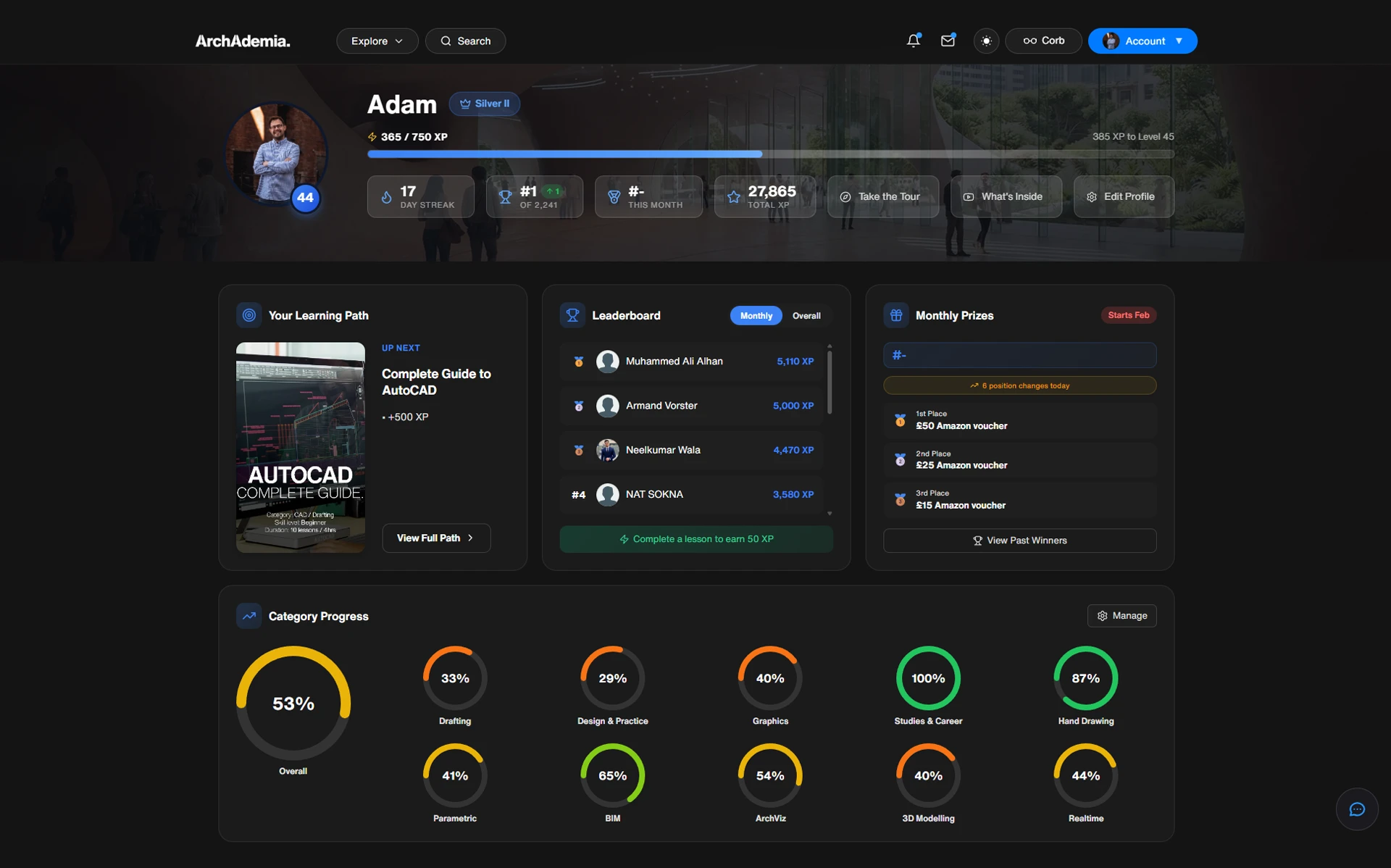Click the 27,865 total XP star stat
The image size is (1391, 868).
click(x=764, y=196)
